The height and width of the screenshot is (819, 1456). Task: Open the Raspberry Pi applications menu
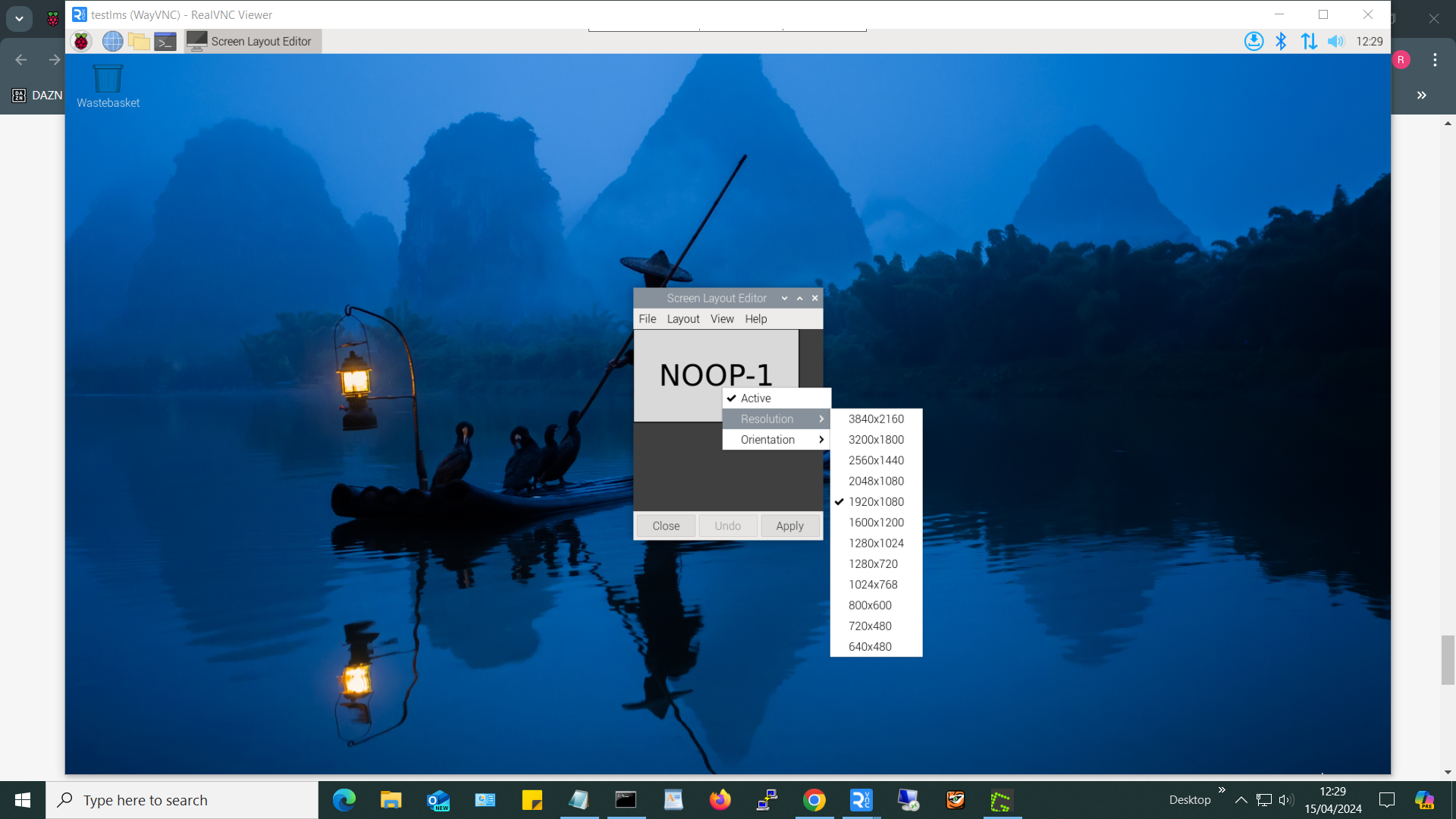(x=81, y=41)
